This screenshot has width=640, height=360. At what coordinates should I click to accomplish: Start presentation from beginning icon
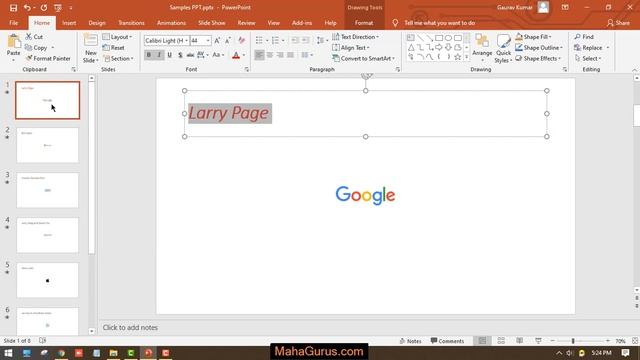pos(58,8)
